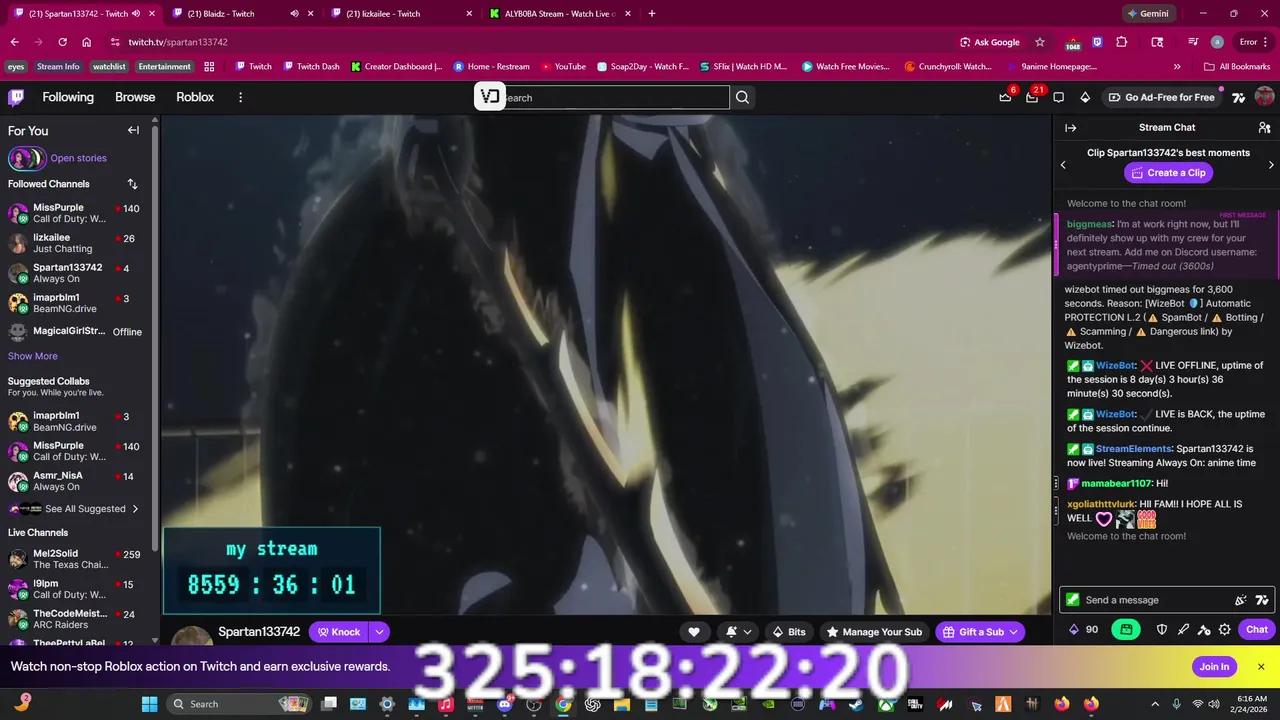
Task: Show previous clip carousel item
Action: 1063,165
